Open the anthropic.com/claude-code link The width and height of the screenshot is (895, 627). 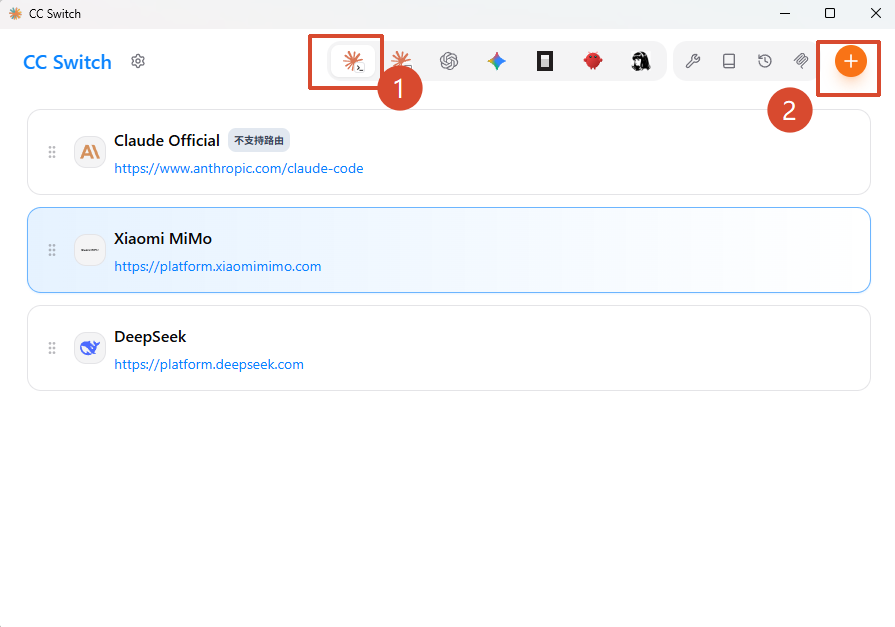(239, 168)
